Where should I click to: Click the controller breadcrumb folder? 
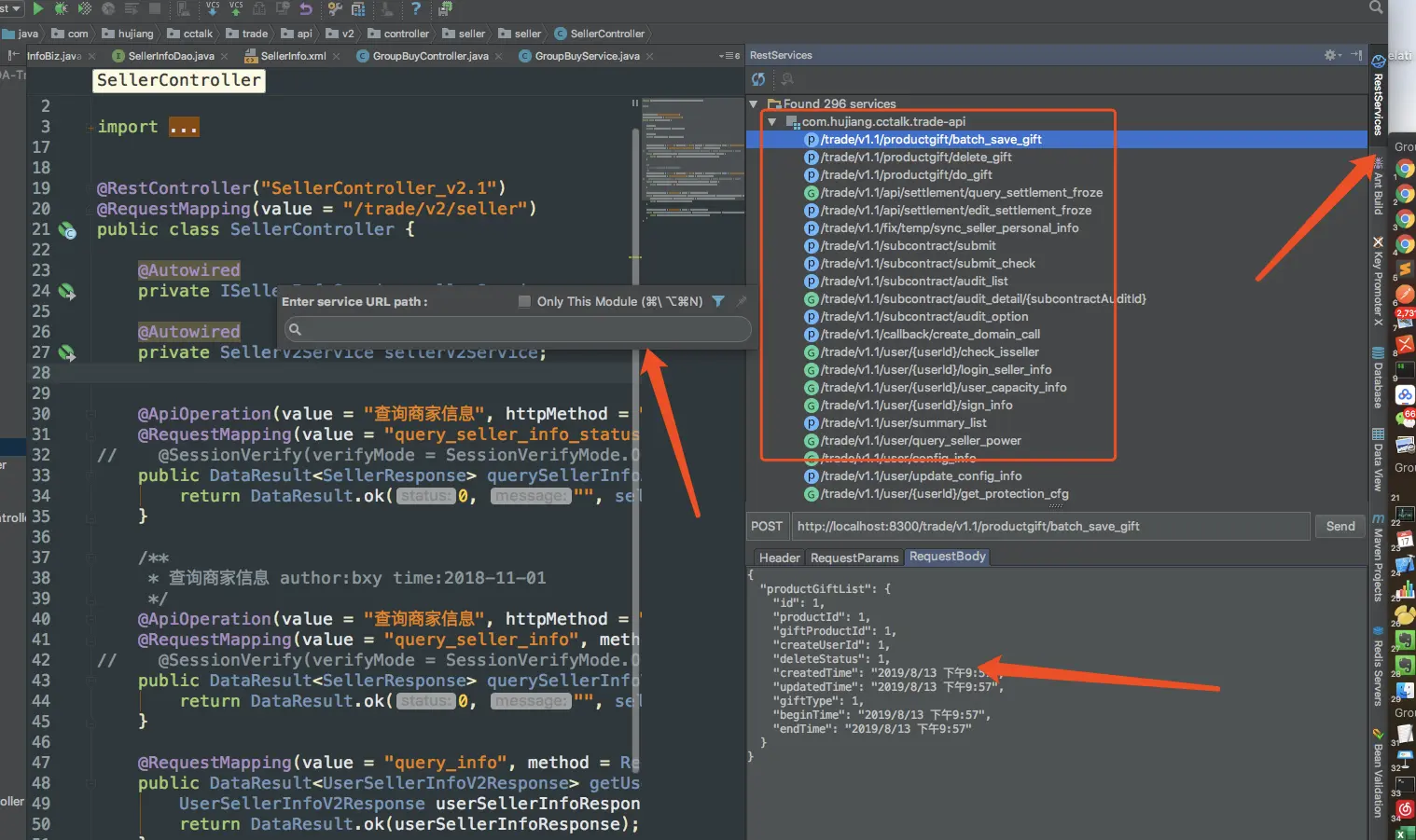398,34
